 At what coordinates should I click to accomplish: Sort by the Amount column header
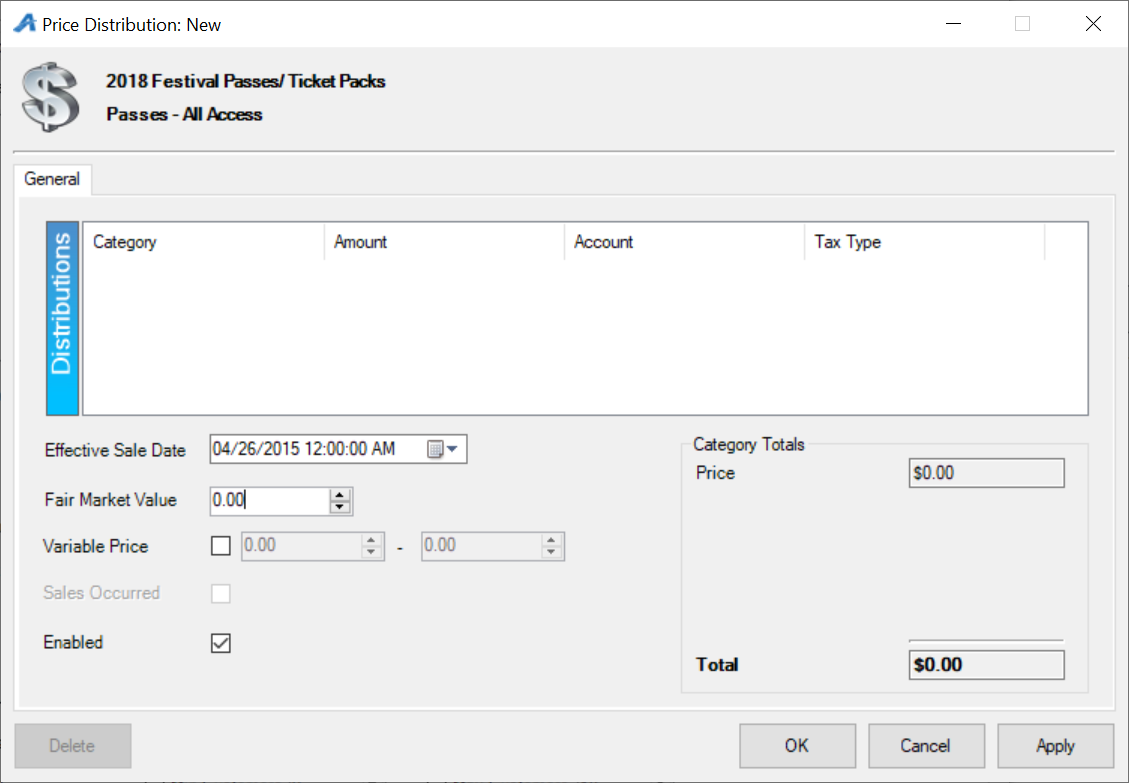click(444, 242)
